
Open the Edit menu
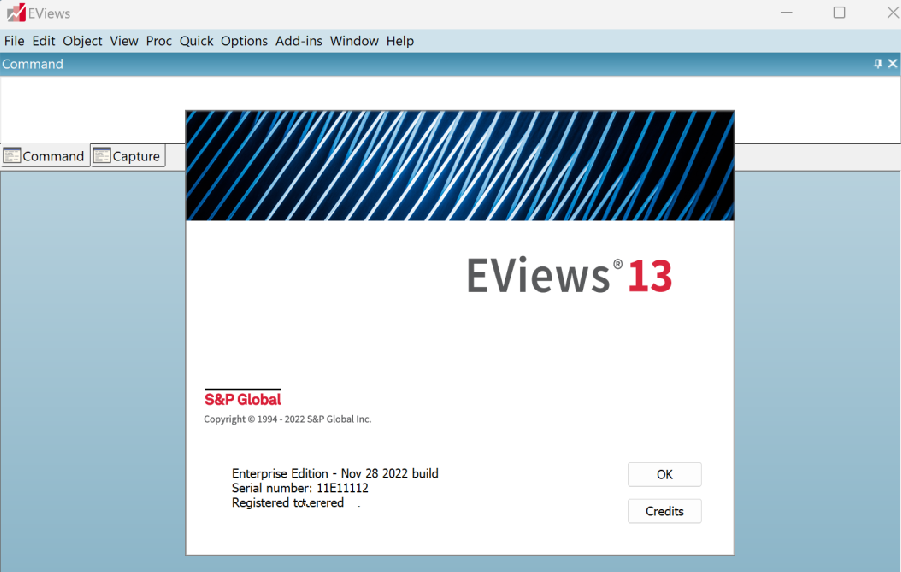point(44,41)
